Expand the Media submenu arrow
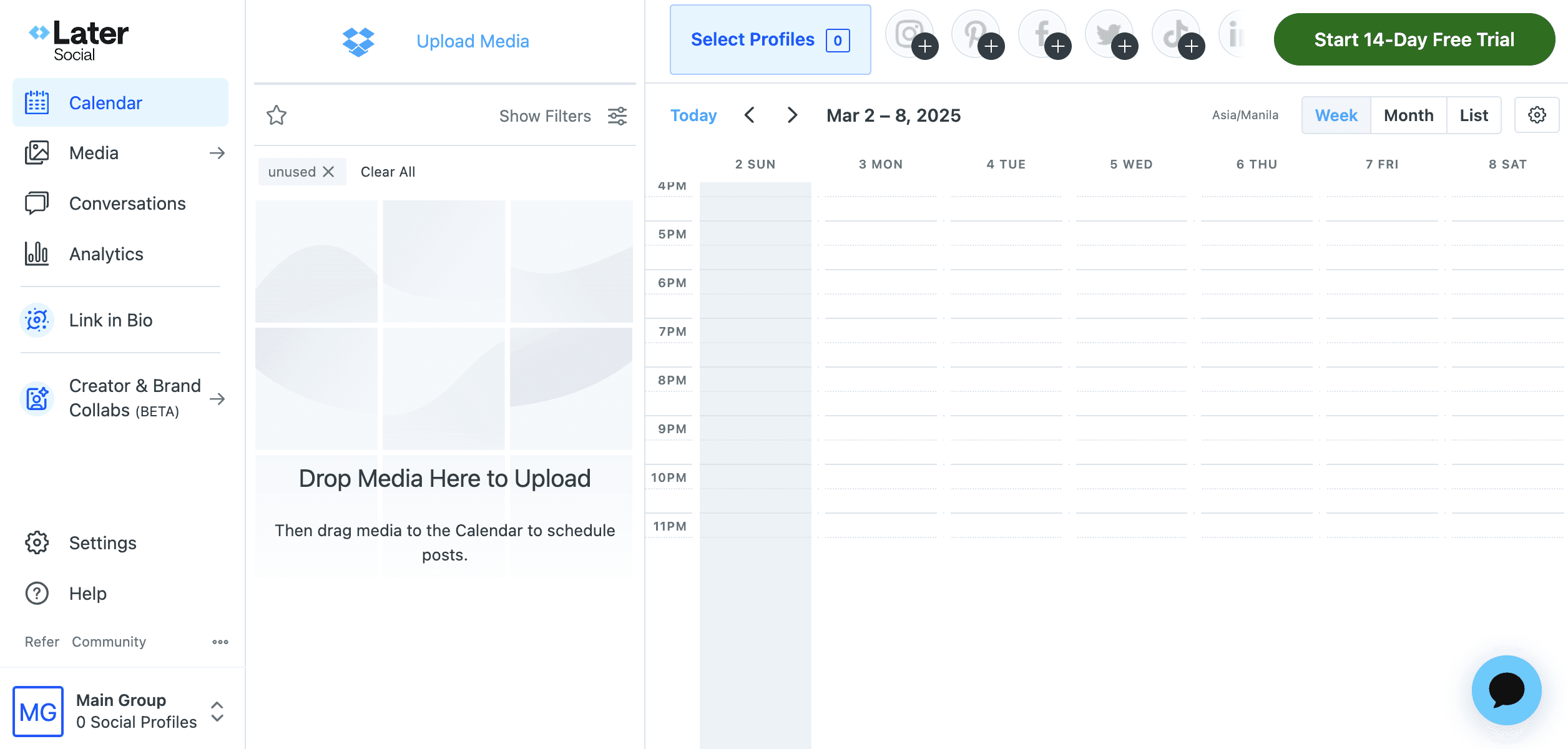This screenshot has width=1568, height=749. (x=217, y=153)
